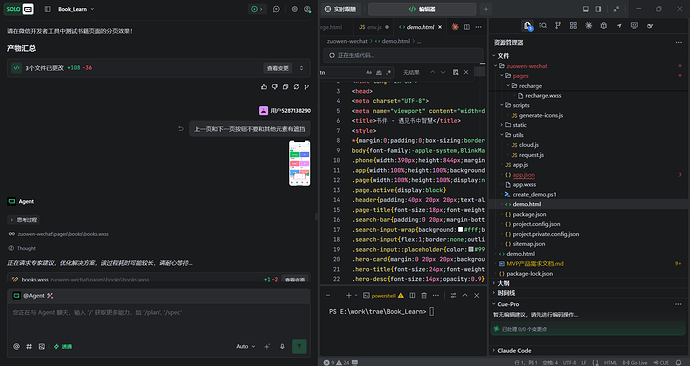Viewport: 690px width, 366px height.
Task: Open the Extensions grid icon
Action: 573,26
